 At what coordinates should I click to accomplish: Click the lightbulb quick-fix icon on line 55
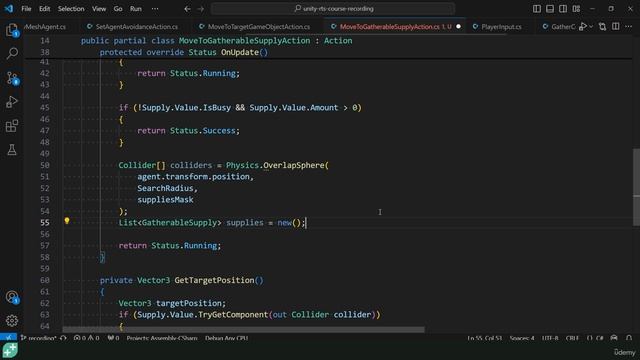click(67, 221)
